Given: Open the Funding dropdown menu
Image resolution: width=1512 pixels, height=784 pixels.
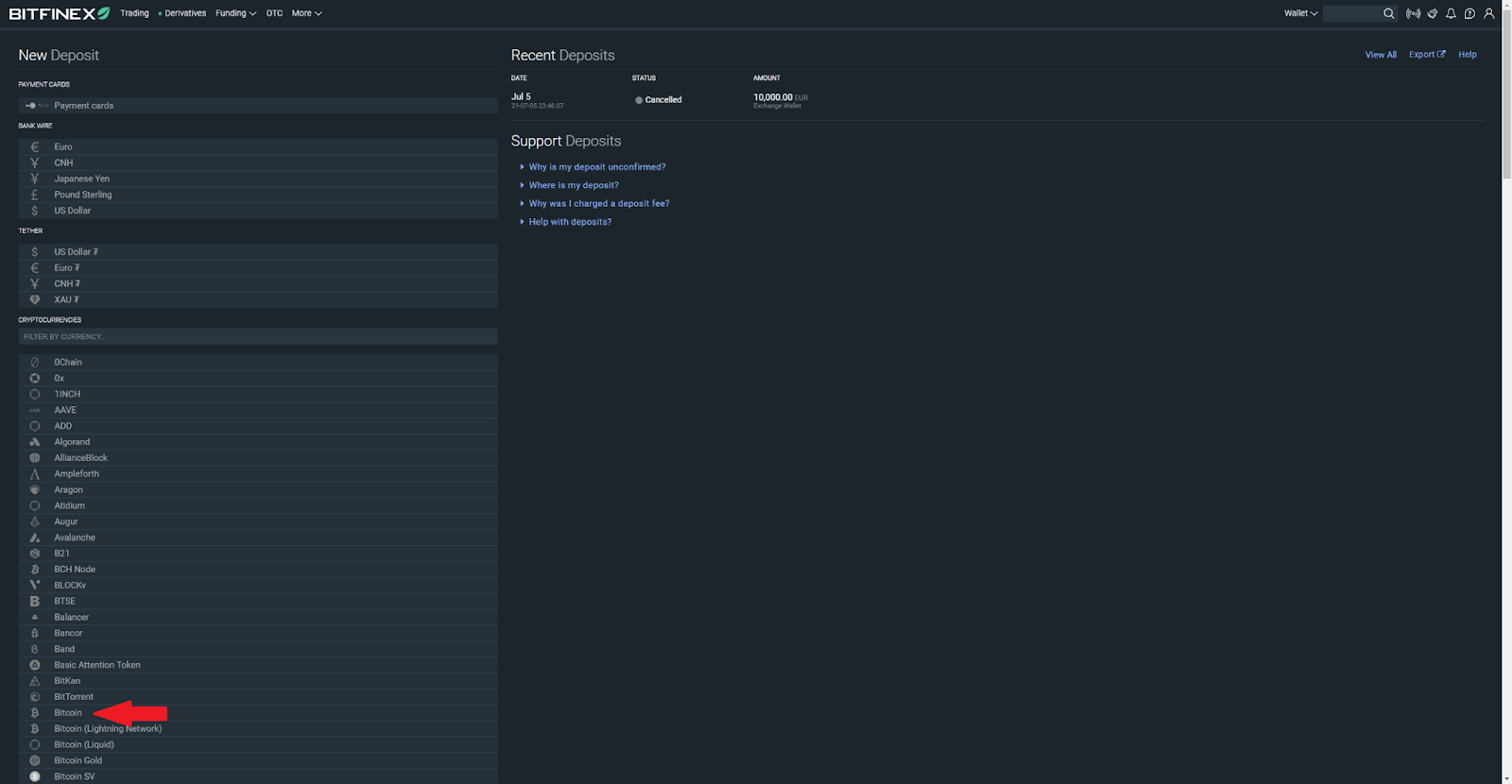Looking at the screenshot, I should click(x=235, y=13).
